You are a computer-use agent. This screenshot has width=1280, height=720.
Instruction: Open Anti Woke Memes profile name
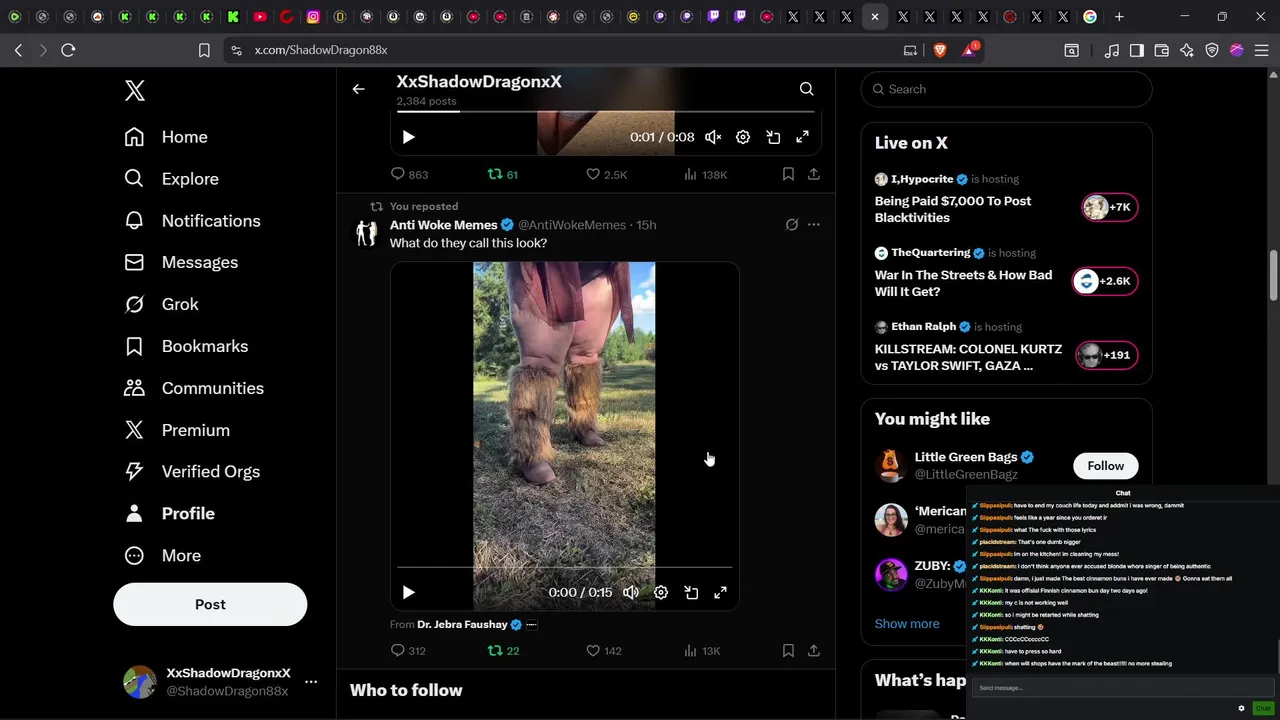tap(443, 225)
